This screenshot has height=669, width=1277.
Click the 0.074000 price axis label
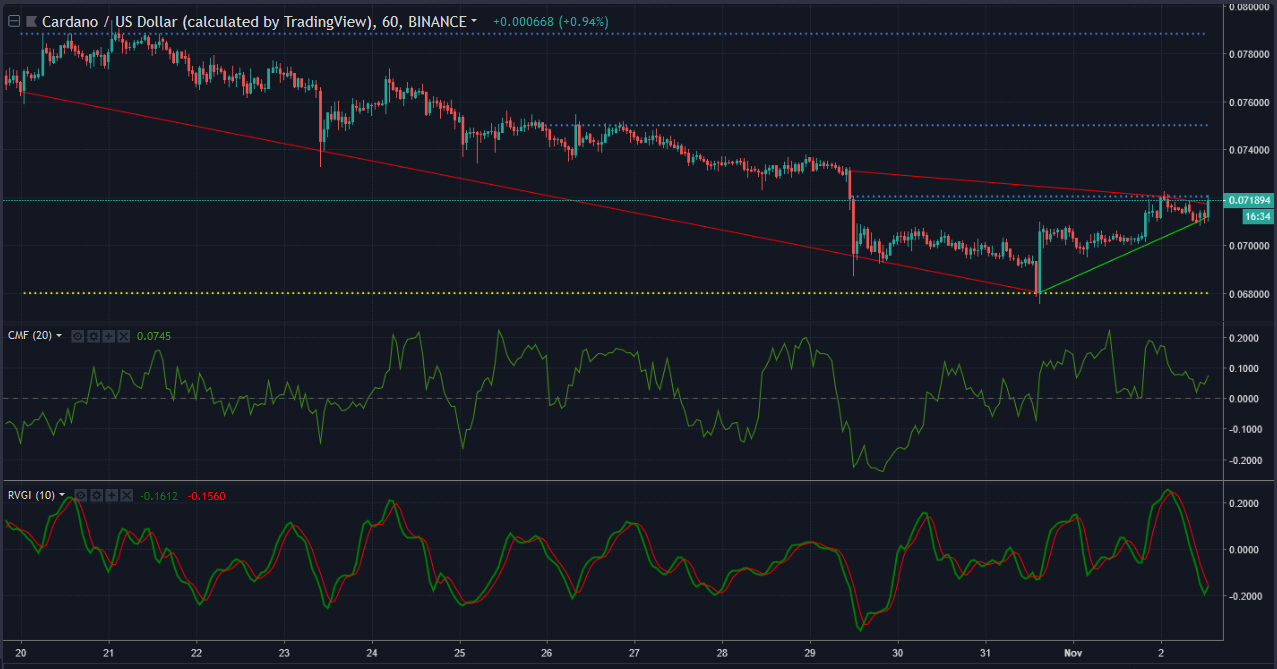pos(1250,150)
